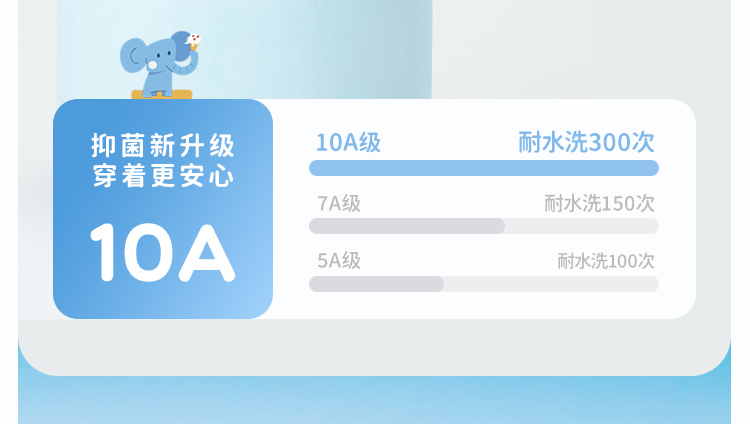The height and width of the screenshot is (424, 750).
Task: Click the unfilled end of the 5A bar
Action: click(x=551, y=284)
